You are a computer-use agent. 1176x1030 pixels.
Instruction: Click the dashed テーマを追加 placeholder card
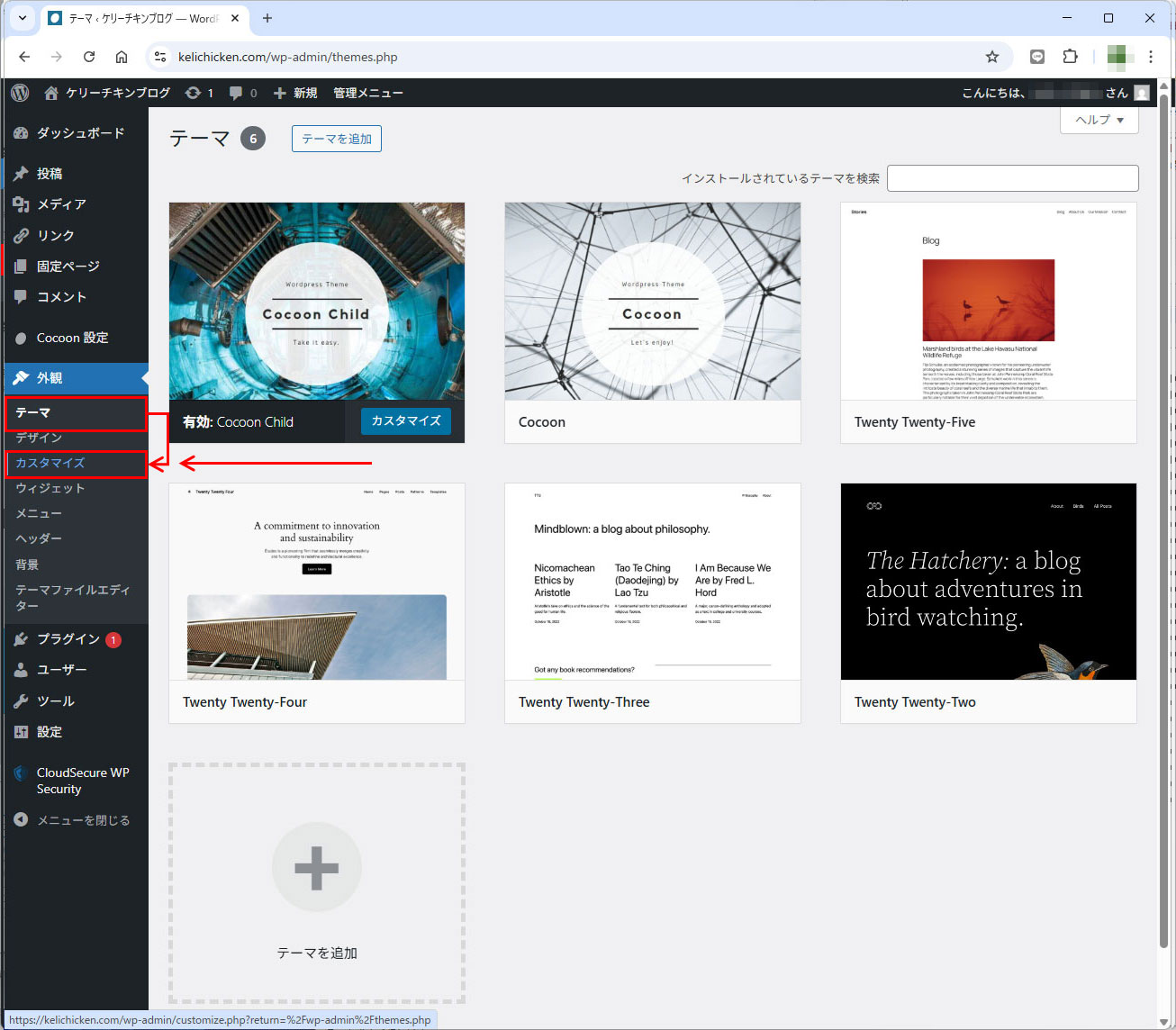317,883
